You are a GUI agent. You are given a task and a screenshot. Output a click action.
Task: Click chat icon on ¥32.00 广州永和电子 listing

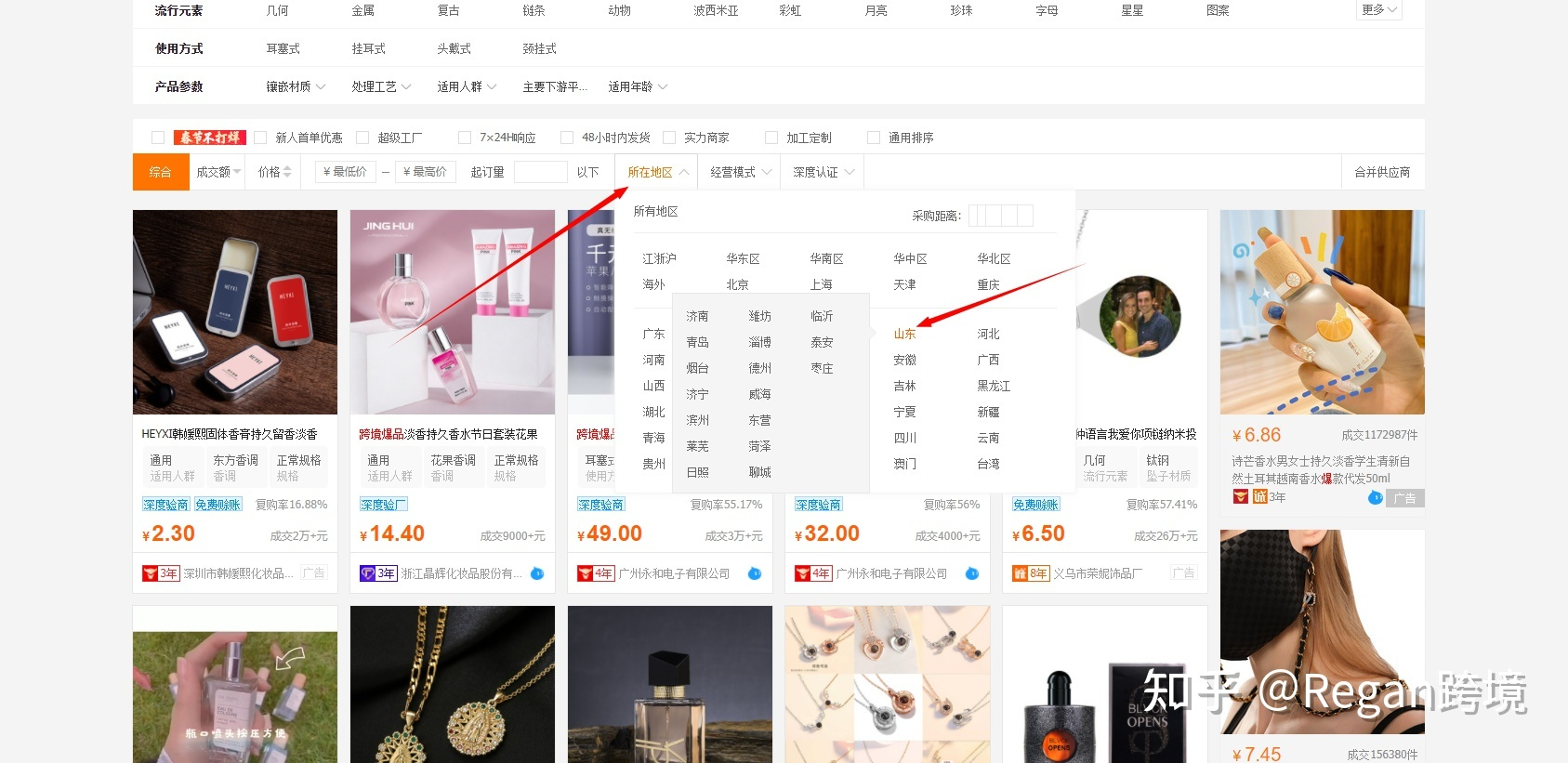coord(972,573)
